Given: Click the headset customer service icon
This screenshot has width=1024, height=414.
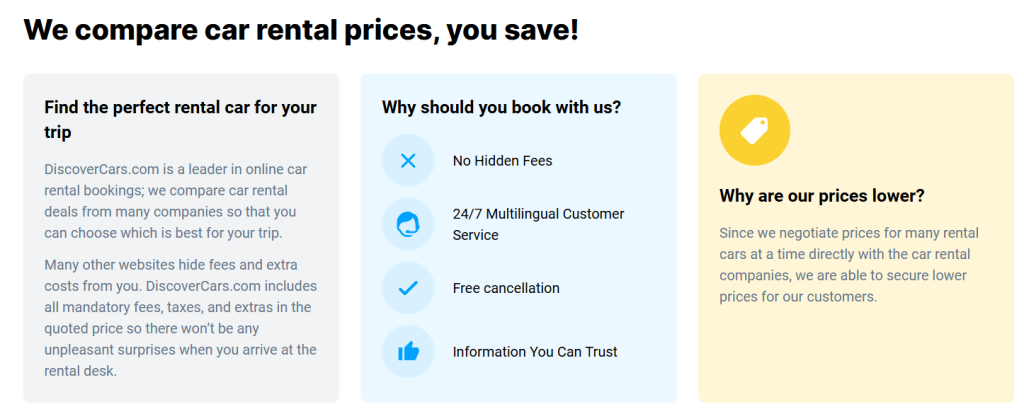Looking at the screenshot, I should point(408,224).
